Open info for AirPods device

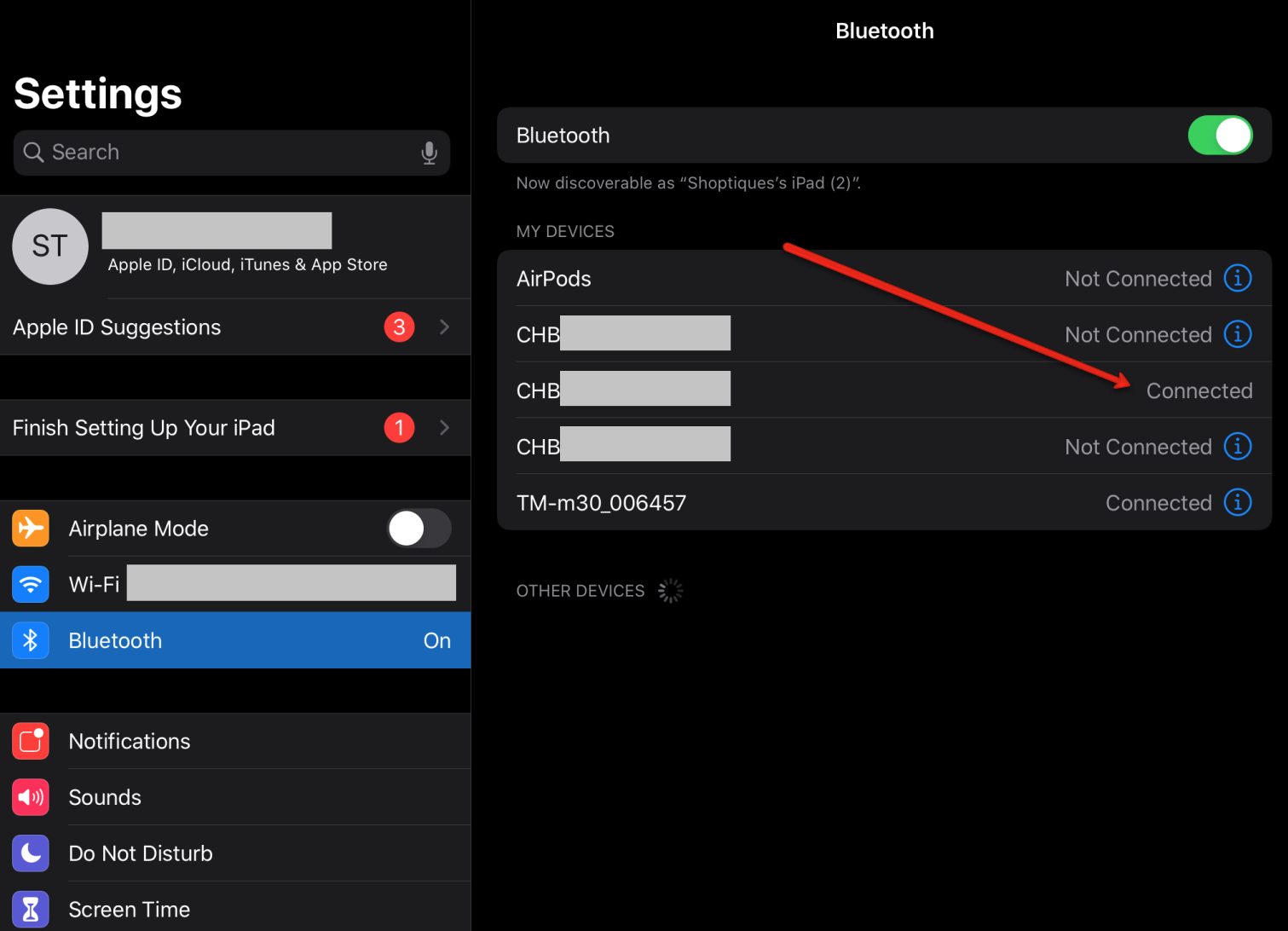pos(1238,278)
